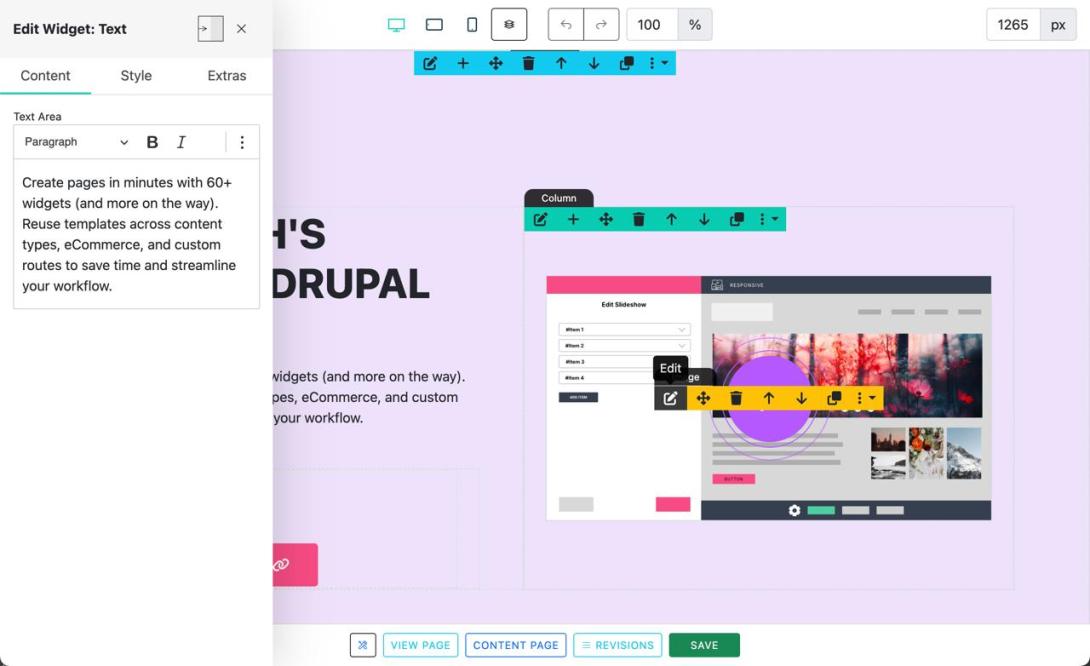Click the undo arrow
1090x666 pixels.
click(566, 25)
